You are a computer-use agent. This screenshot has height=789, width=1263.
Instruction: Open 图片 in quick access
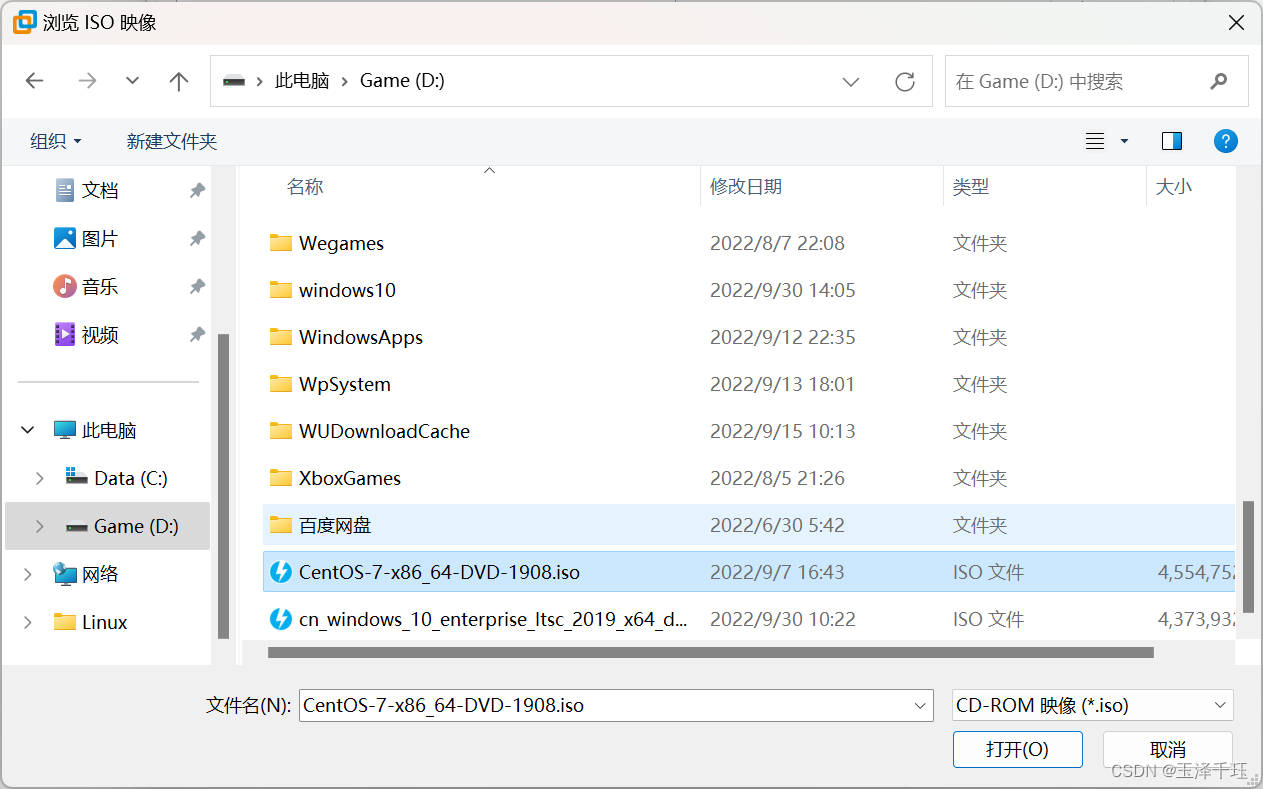pos(100,238)
